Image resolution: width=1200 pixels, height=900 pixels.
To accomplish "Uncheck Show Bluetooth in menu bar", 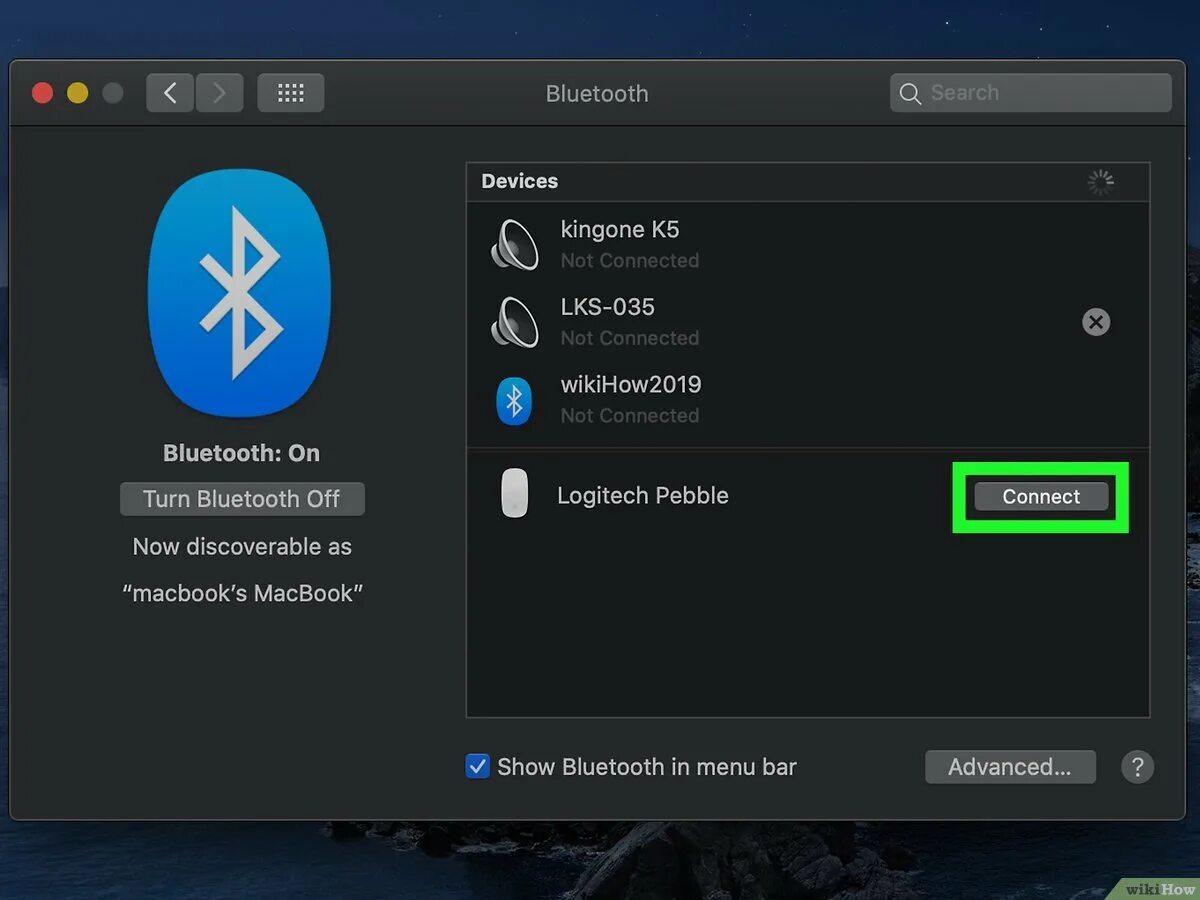I will pos(478,767).
